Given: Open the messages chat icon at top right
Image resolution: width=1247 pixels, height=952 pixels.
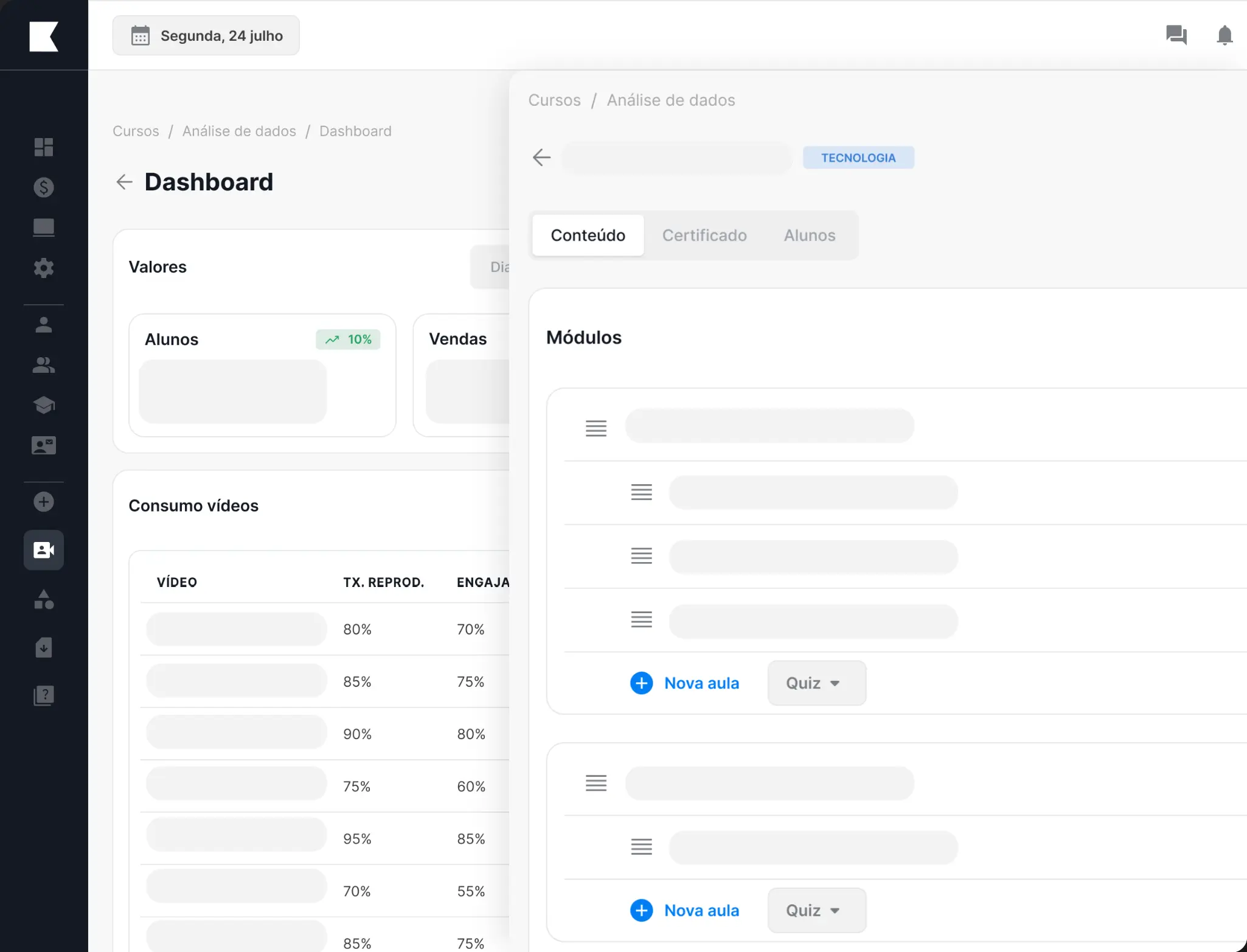Looking at the screenshot, I should click(1176, 35).
